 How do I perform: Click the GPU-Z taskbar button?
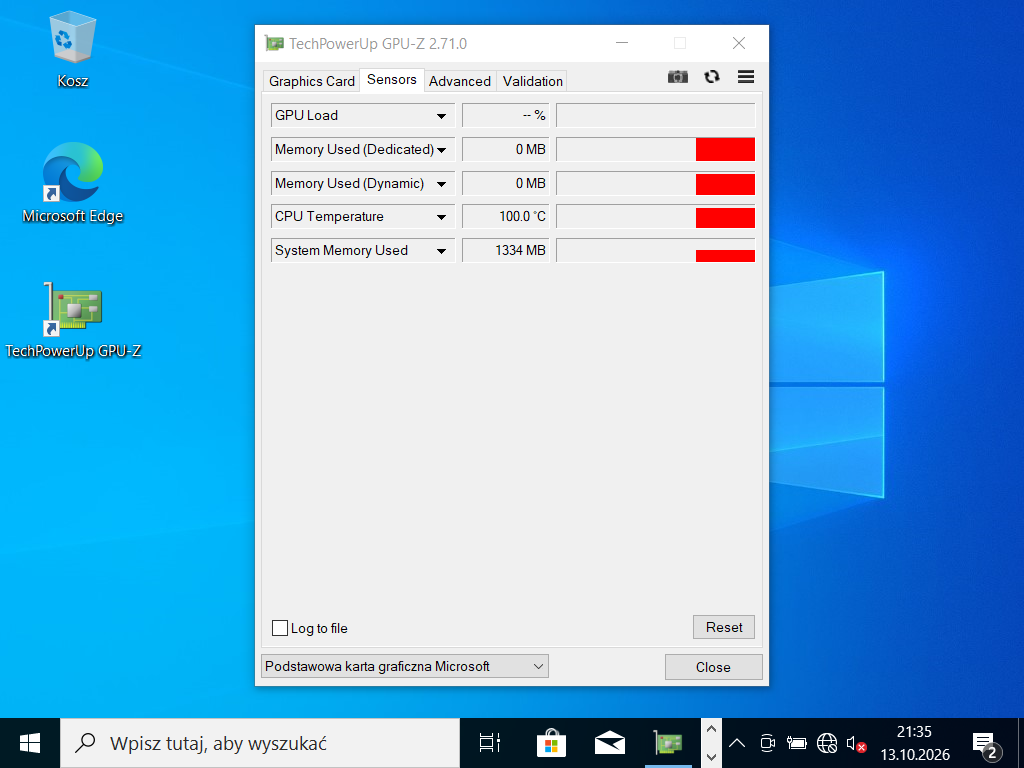tap(668, 743)
